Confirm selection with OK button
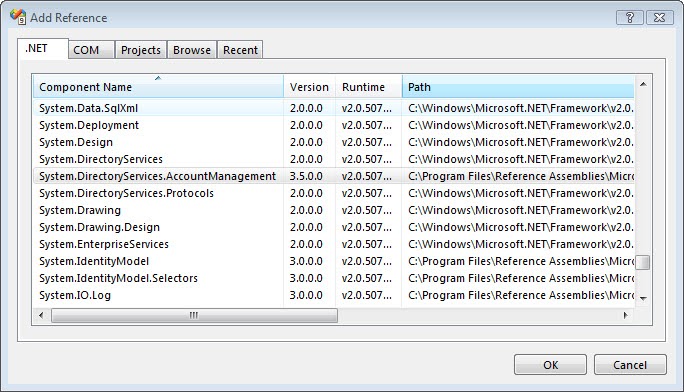The height and width of the screenshot is (392, 684). 550,365
